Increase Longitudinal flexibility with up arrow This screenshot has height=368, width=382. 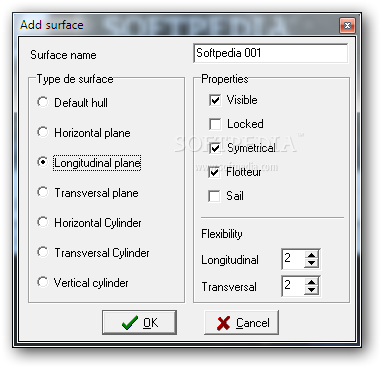(x=312, y=255)
